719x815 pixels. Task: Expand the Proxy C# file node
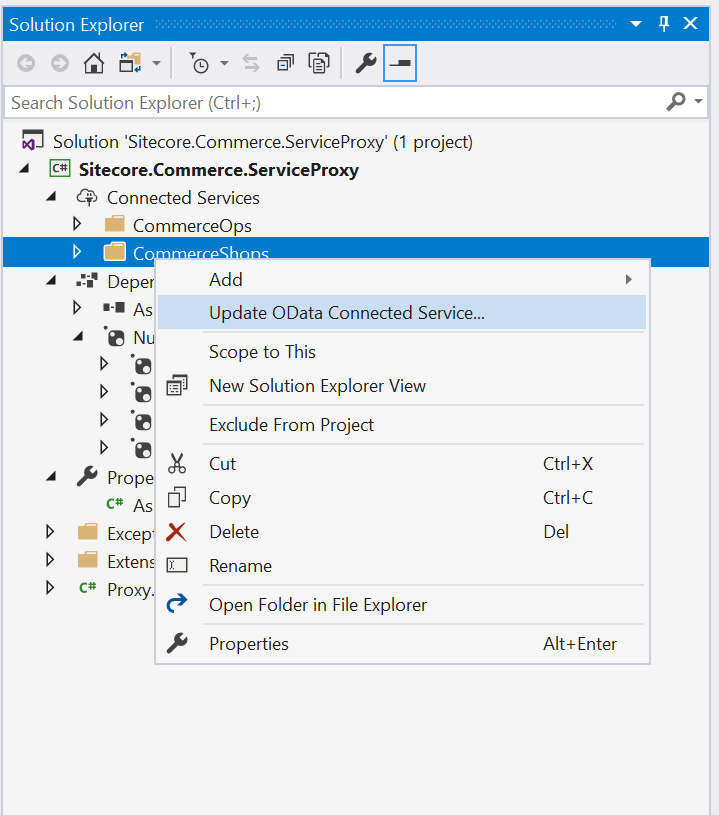[50, 588]
